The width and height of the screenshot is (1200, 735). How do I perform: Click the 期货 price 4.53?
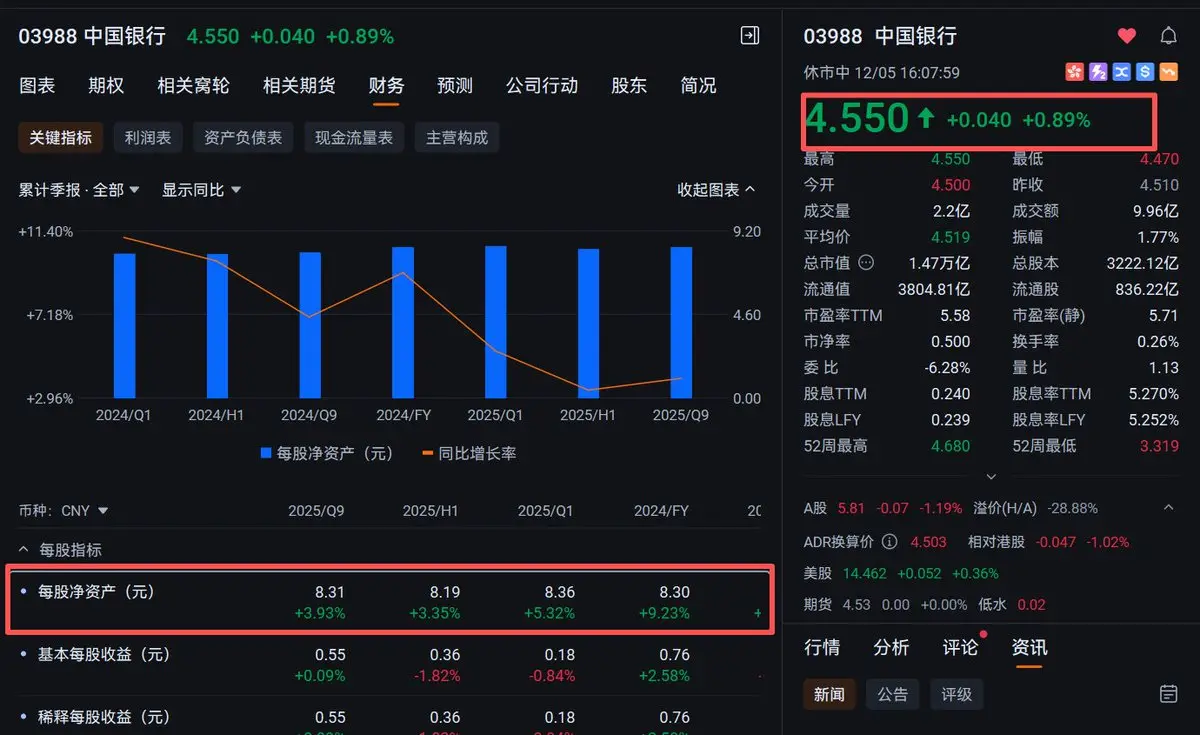[857, 605]
